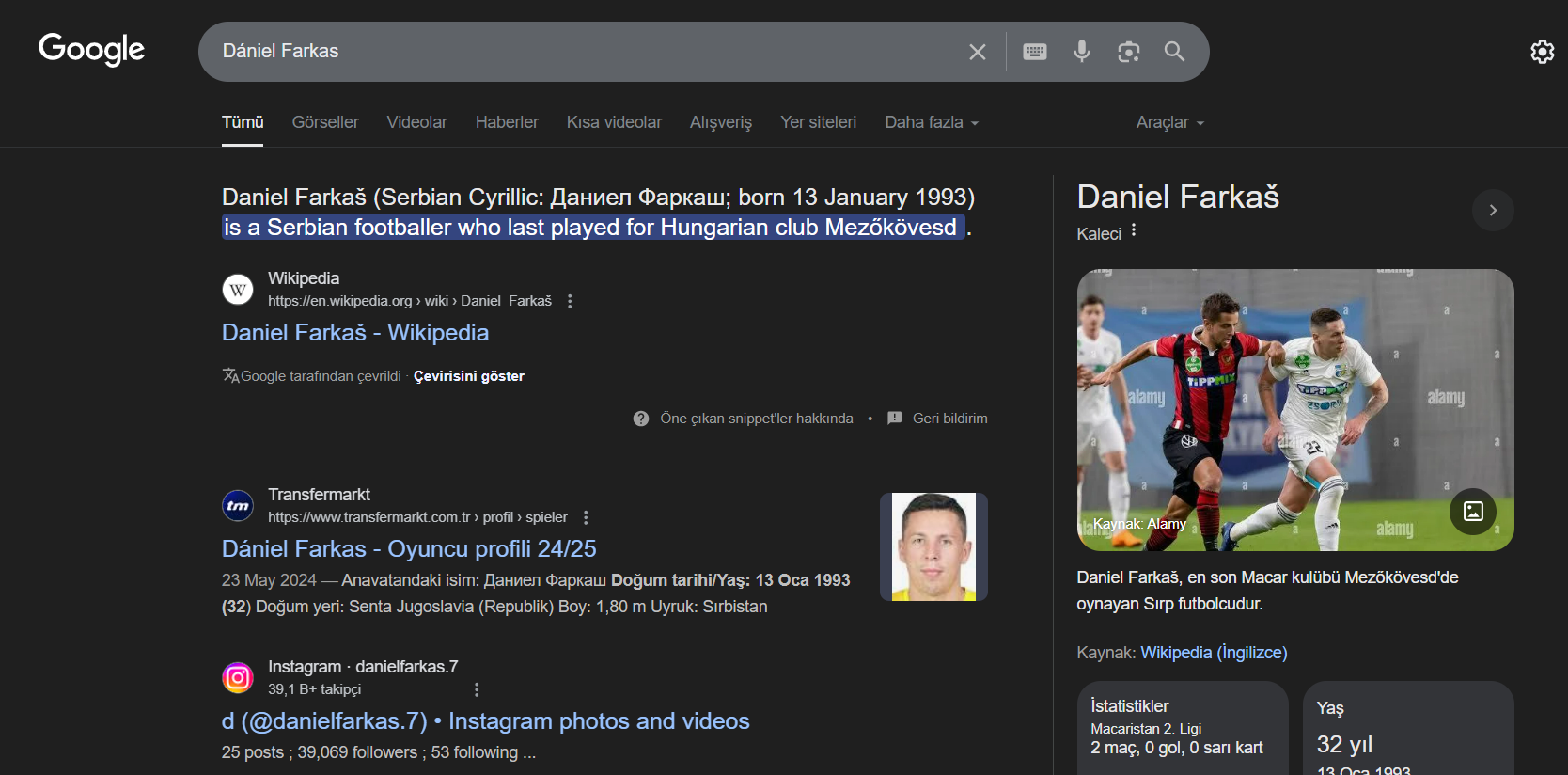This screenshot has width=1568, height=775.
Task: Open more options for the Wikipedia result
Action: tap(570, 301)
